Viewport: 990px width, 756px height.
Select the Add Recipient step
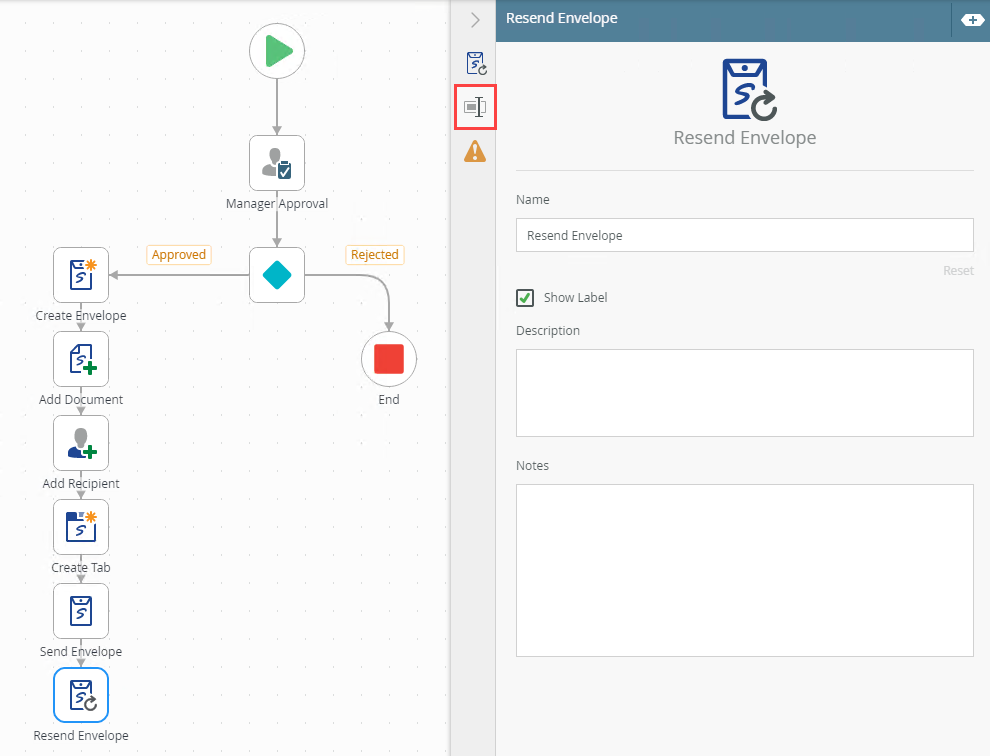(x=81, y=443)
